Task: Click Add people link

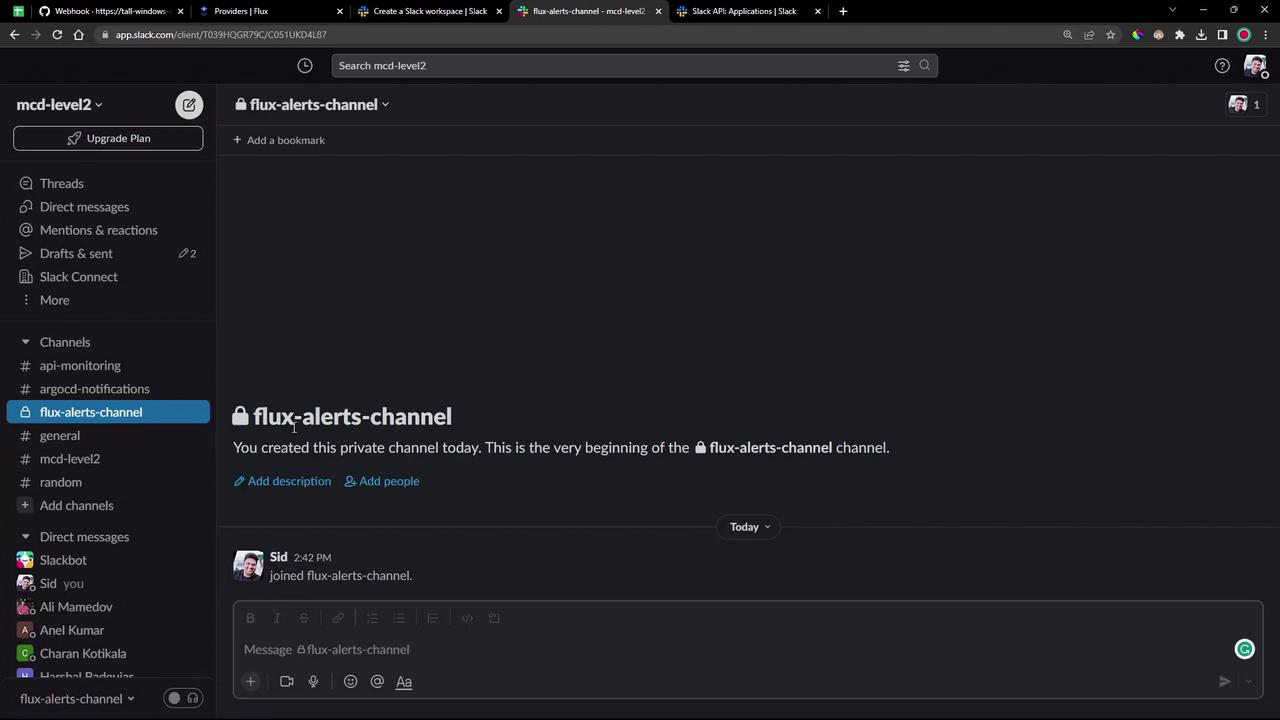Action: [x=382, y=482]
